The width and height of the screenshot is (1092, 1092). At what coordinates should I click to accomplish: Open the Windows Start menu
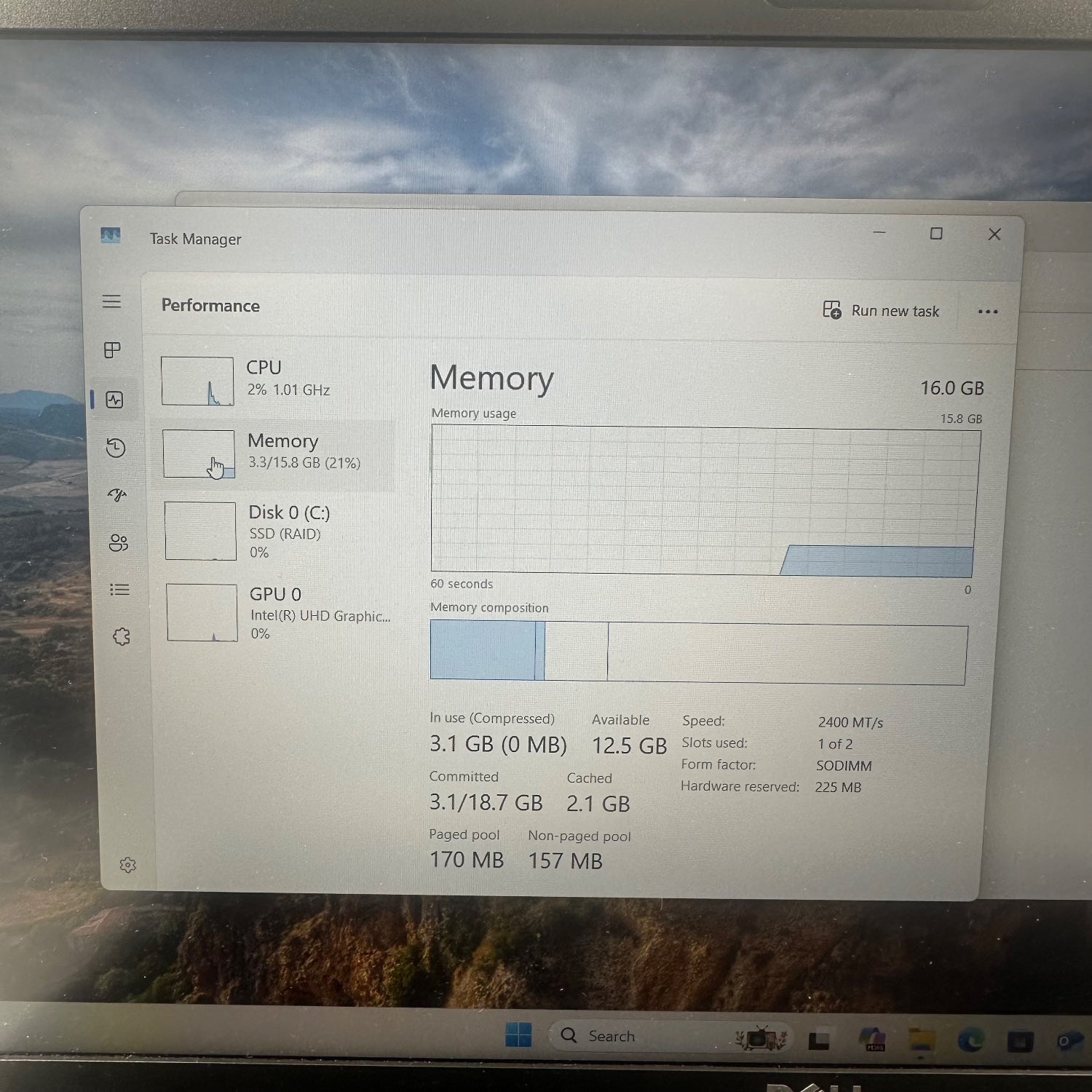tap(518, 1034)
